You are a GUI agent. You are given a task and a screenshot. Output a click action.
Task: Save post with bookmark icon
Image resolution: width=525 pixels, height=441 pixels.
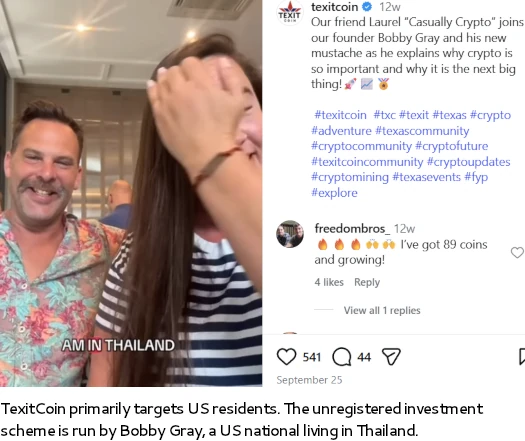pos(522,357)
